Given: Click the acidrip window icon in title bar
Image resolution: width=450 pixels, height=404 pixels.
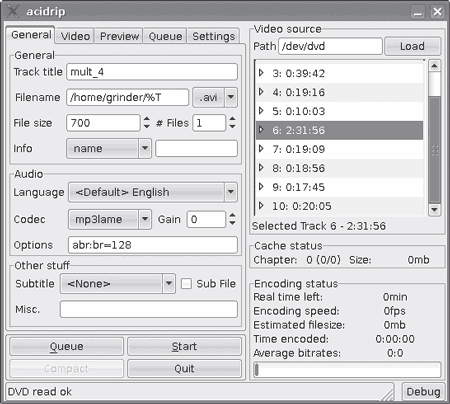Looking at the screenshot, I should pos(13,11).
